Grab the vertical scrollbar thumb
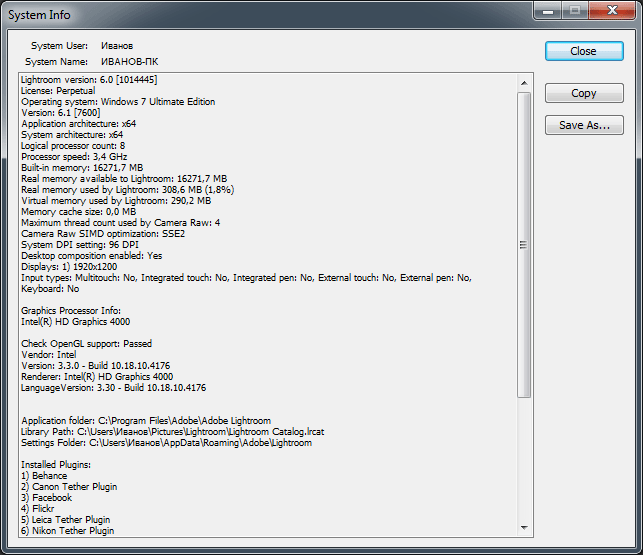The width and height of the screenshot is (643, 555). [x=524, y=245]
